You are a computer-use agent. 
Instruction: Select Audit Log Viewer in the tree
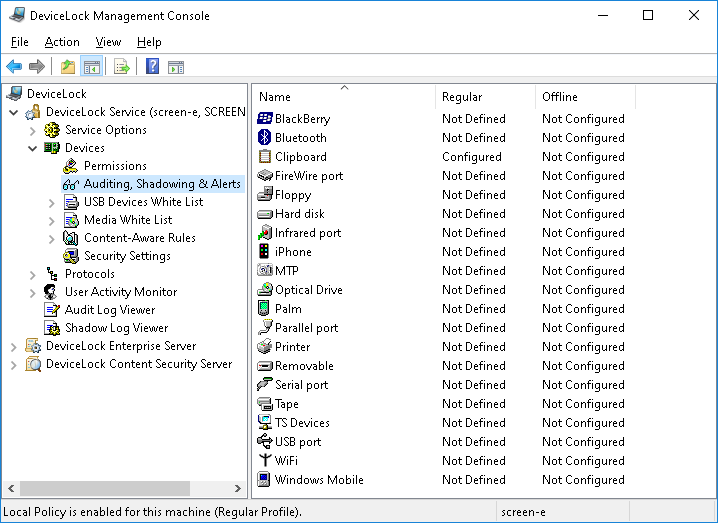(109, 310)
